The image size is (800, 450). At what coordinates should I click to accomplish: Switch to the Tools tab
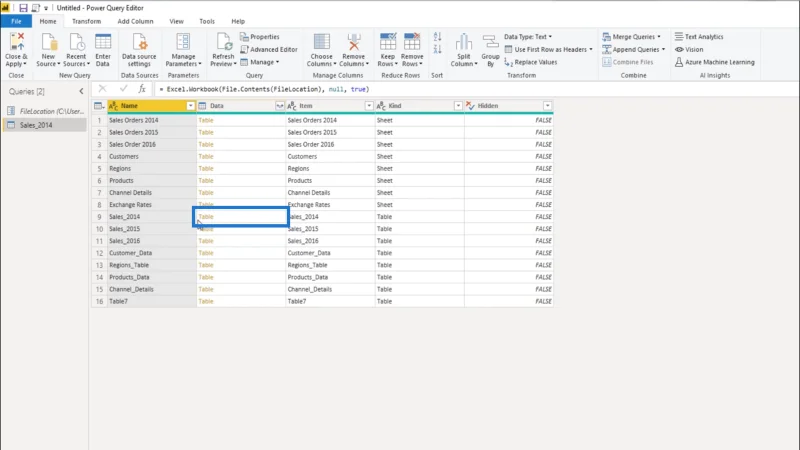pyautogui.click(x=207, y=21)
